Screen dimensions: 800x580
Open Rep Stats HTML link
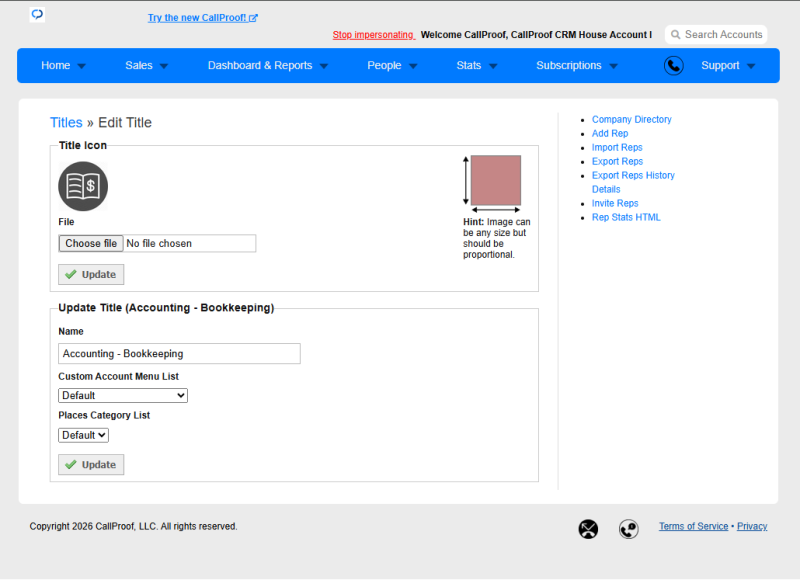(626, 217)
